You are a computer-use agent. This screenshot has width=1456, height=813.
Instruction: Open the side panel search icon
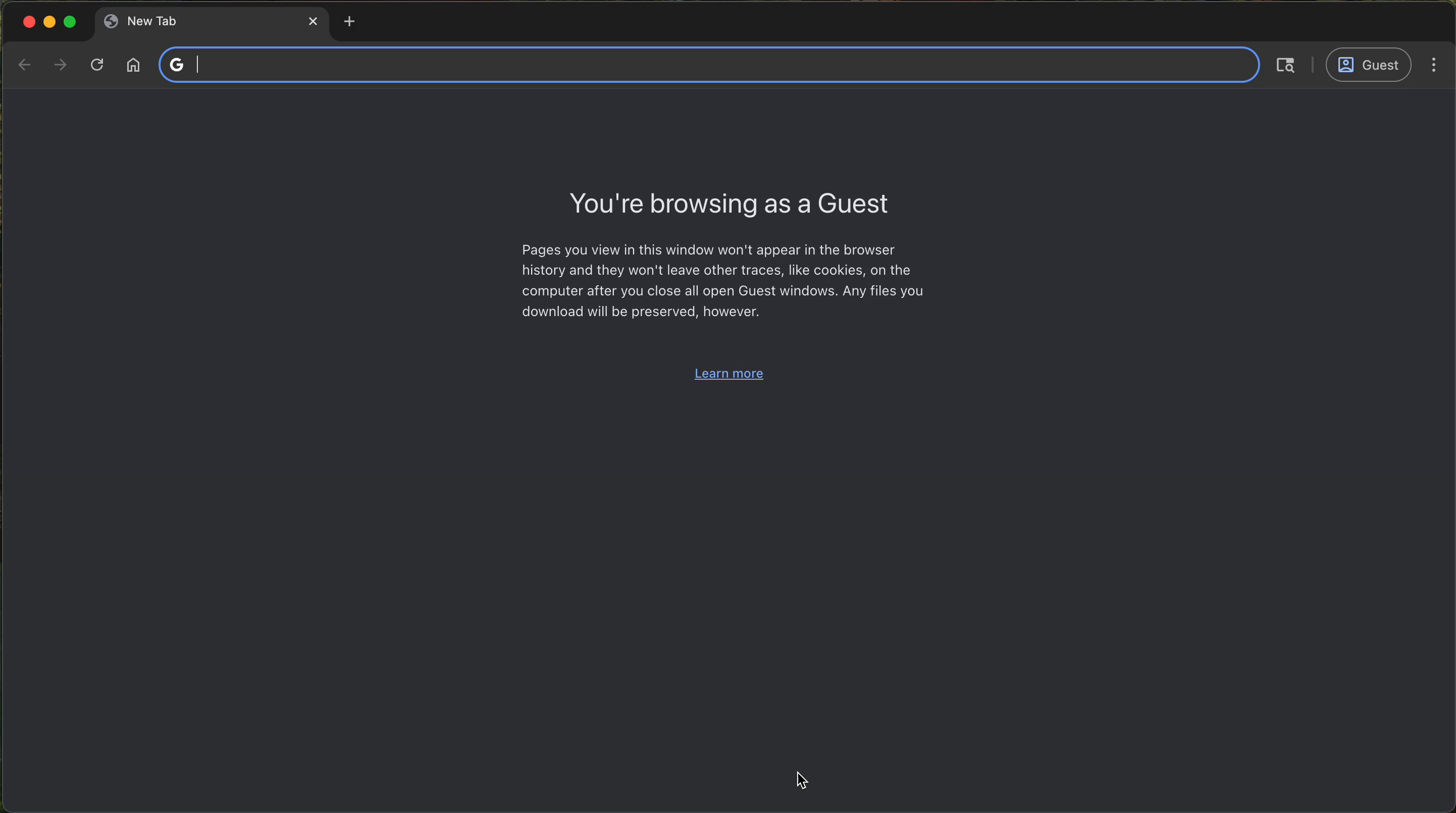tap(1285, 65)
